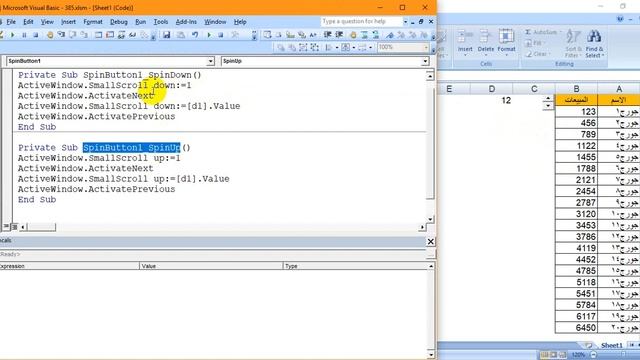Open the Tools menu

161,22
